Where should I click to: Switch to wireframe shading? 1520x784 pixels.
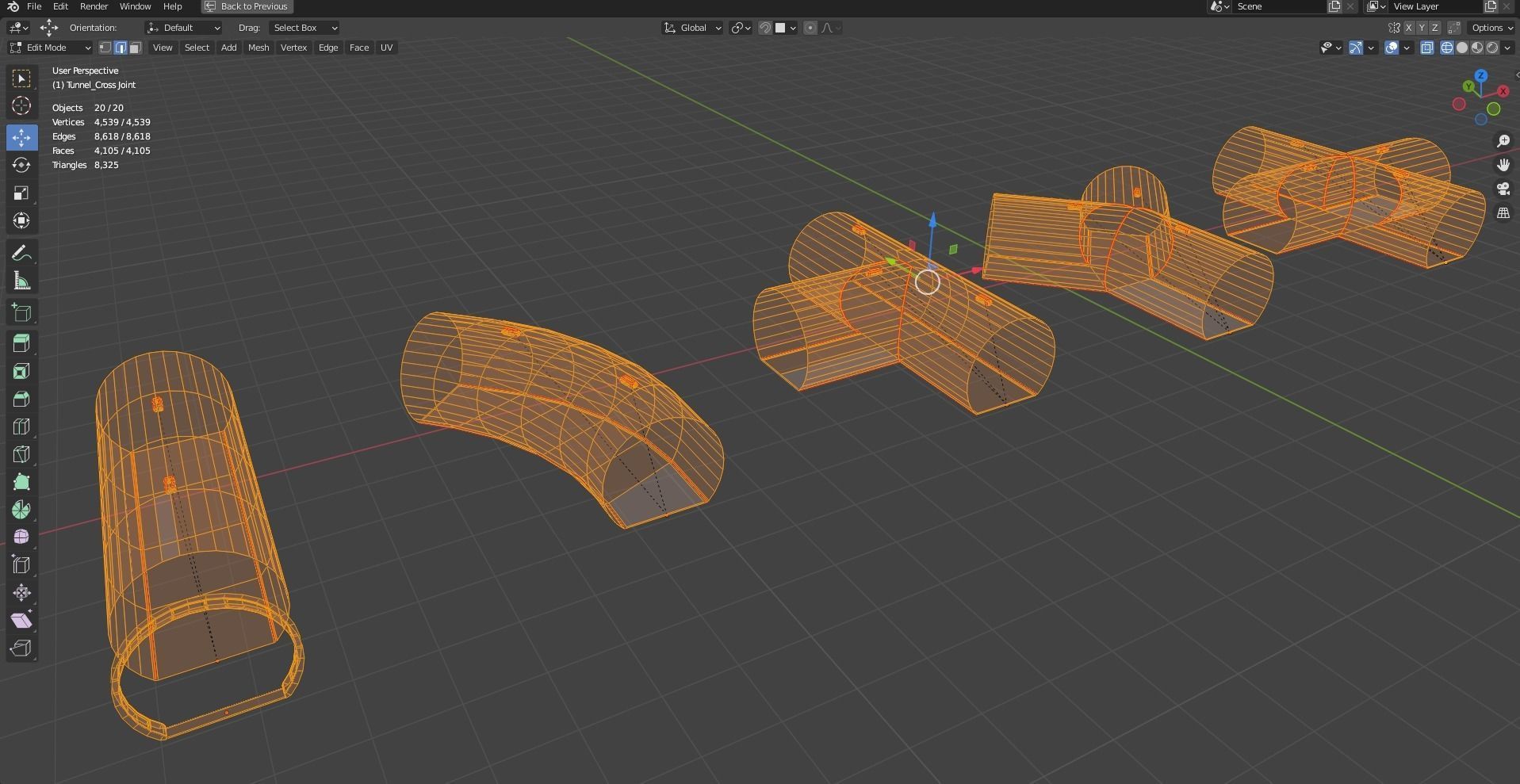pos(1447,48)
